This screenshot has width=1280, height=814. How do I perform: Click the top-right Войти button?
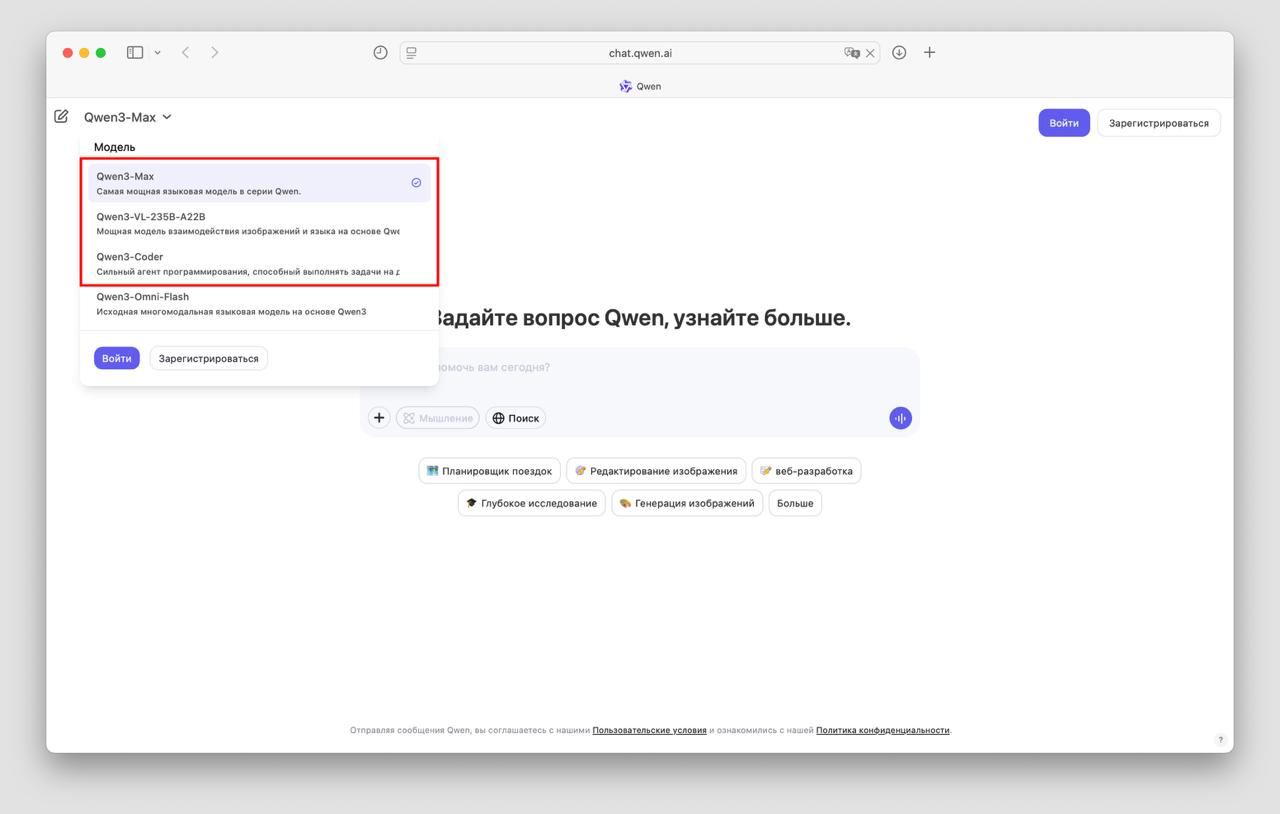point(1063,123)
